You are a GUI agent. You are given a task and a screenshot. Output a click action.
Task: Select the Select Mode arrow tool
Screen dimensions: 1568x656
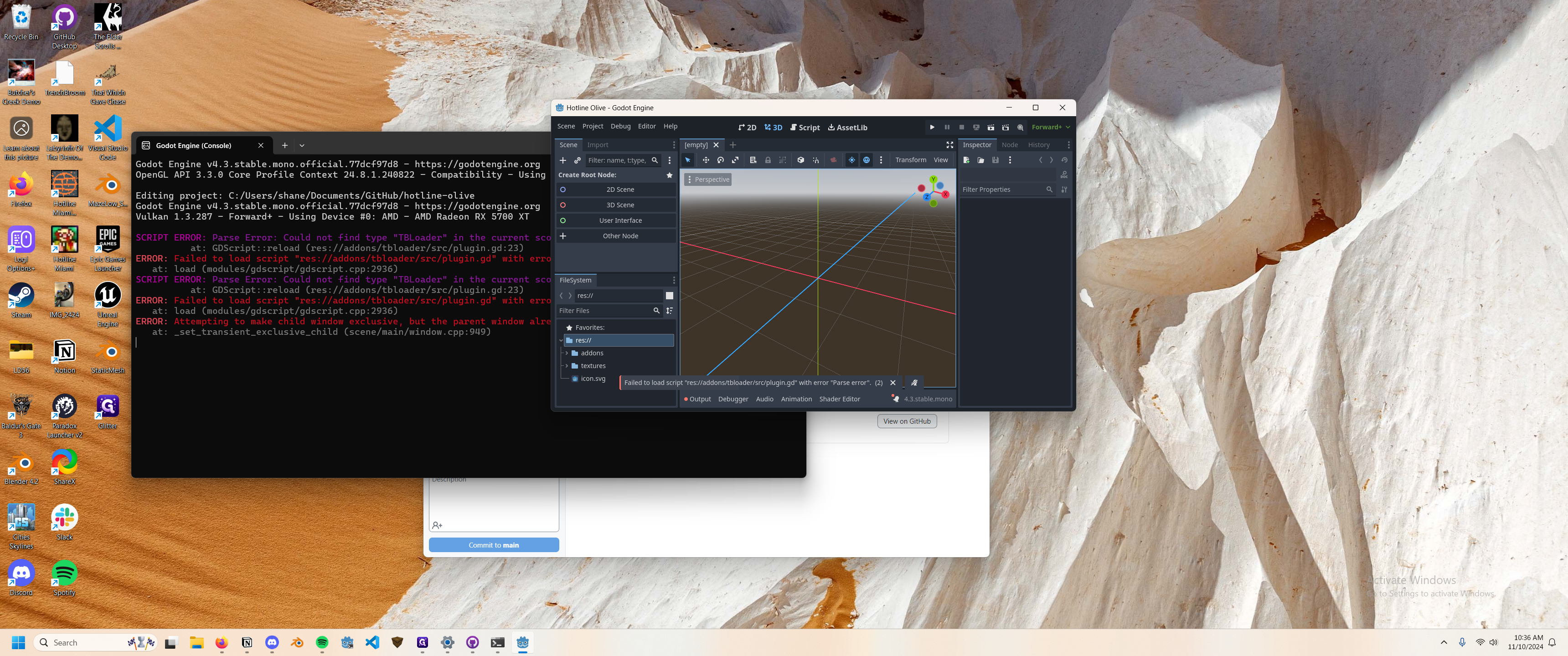[688, 160]
